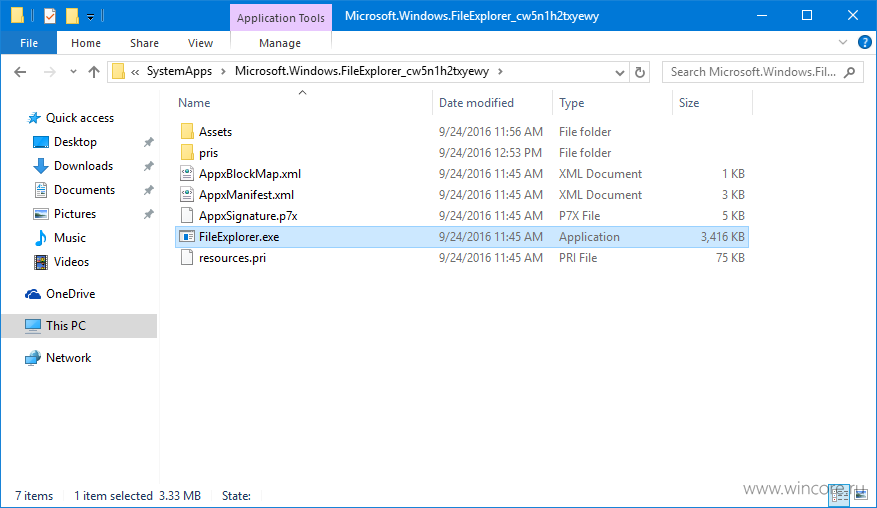Click the folder icon at title bar left
Image resolution: width=877 pixels, height=508 pixels.
coord(17,15)
